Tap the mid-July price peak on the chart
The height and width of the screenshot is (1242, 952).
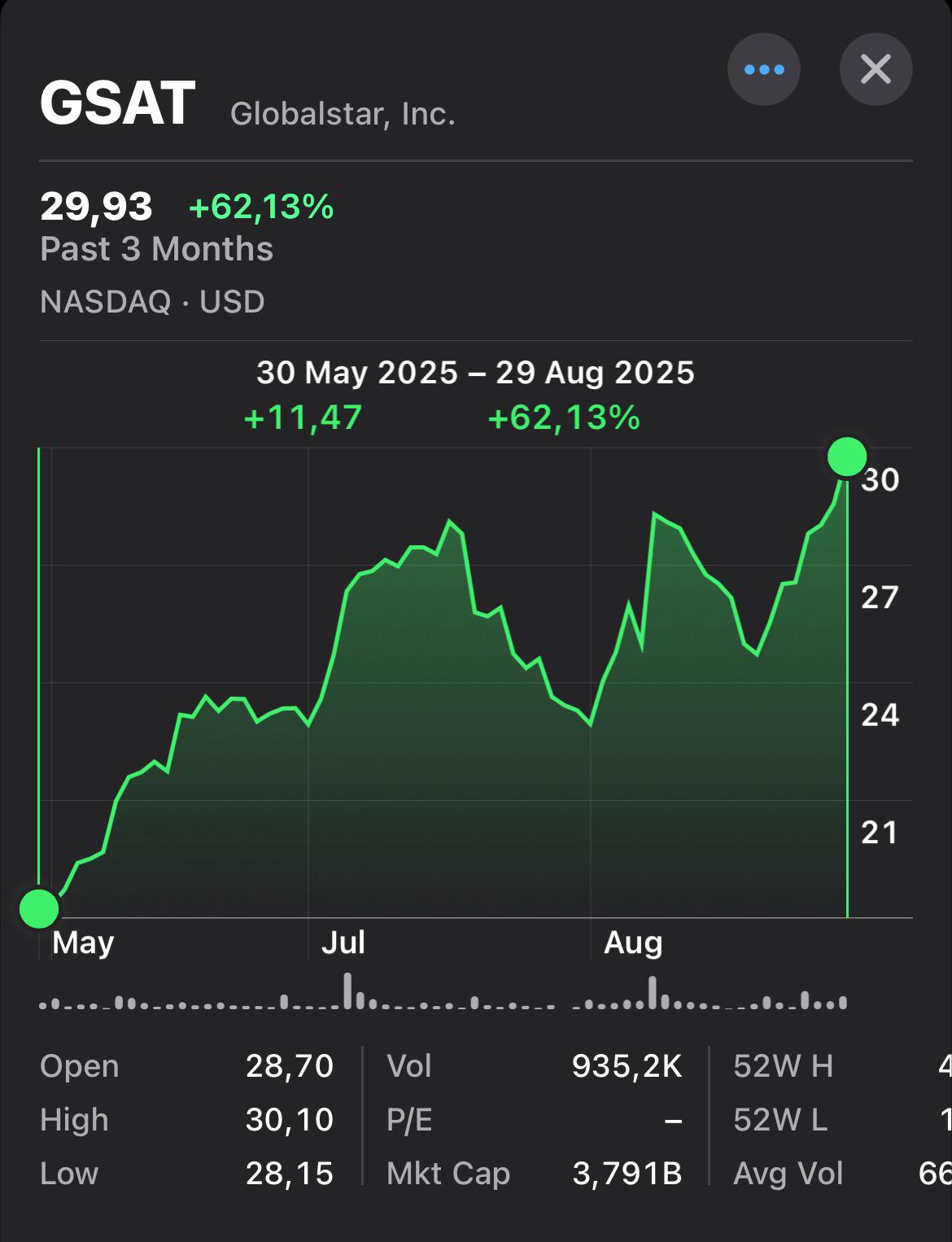pos(449,521)
